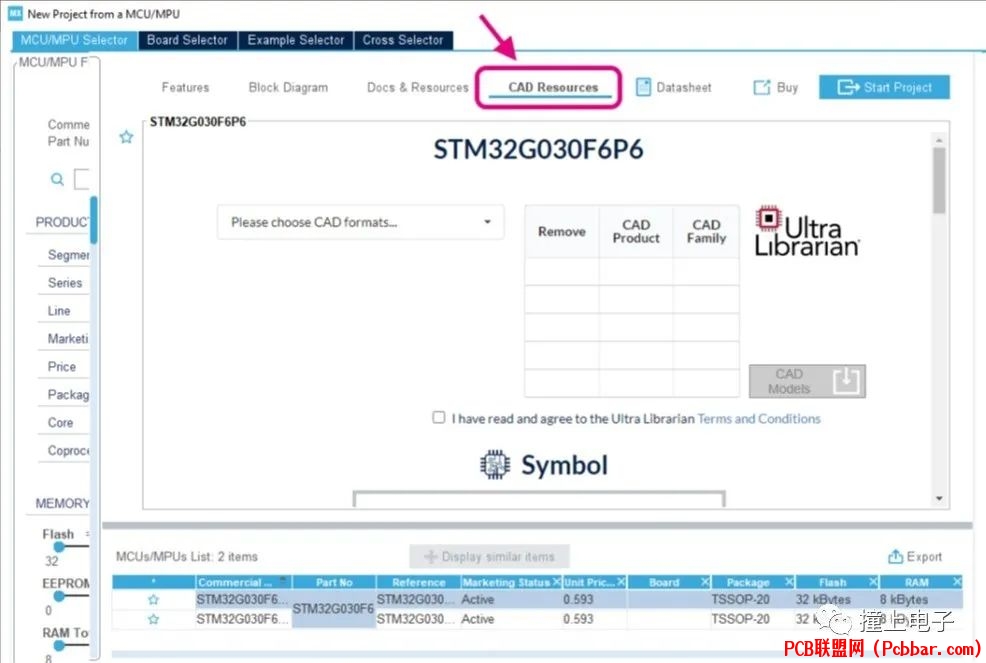Click Display similar items button

(x=489, y=556)
